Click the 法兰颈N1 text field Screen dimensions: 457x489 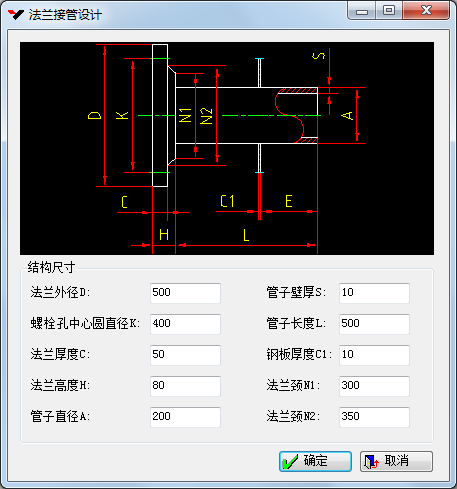tap(374, 386)
